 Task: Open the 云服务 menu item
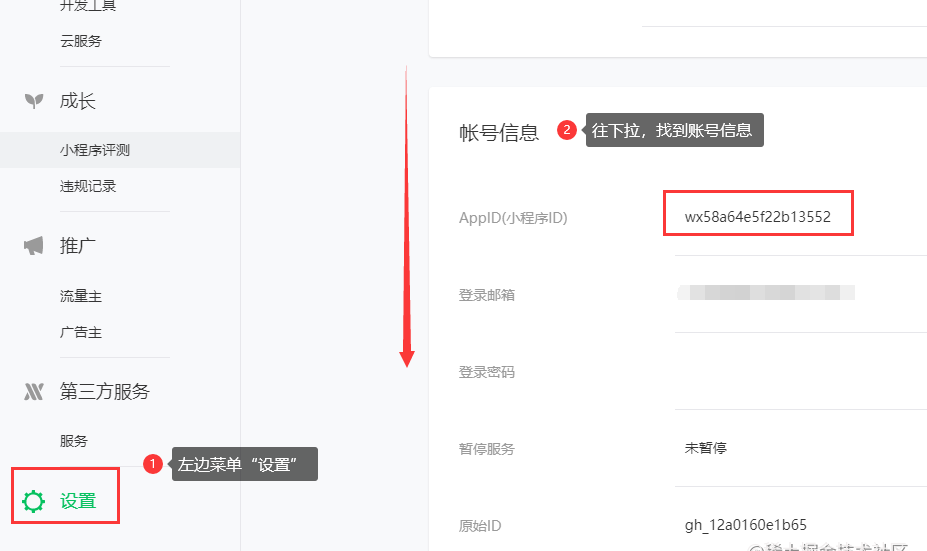[x=80, y=41]
